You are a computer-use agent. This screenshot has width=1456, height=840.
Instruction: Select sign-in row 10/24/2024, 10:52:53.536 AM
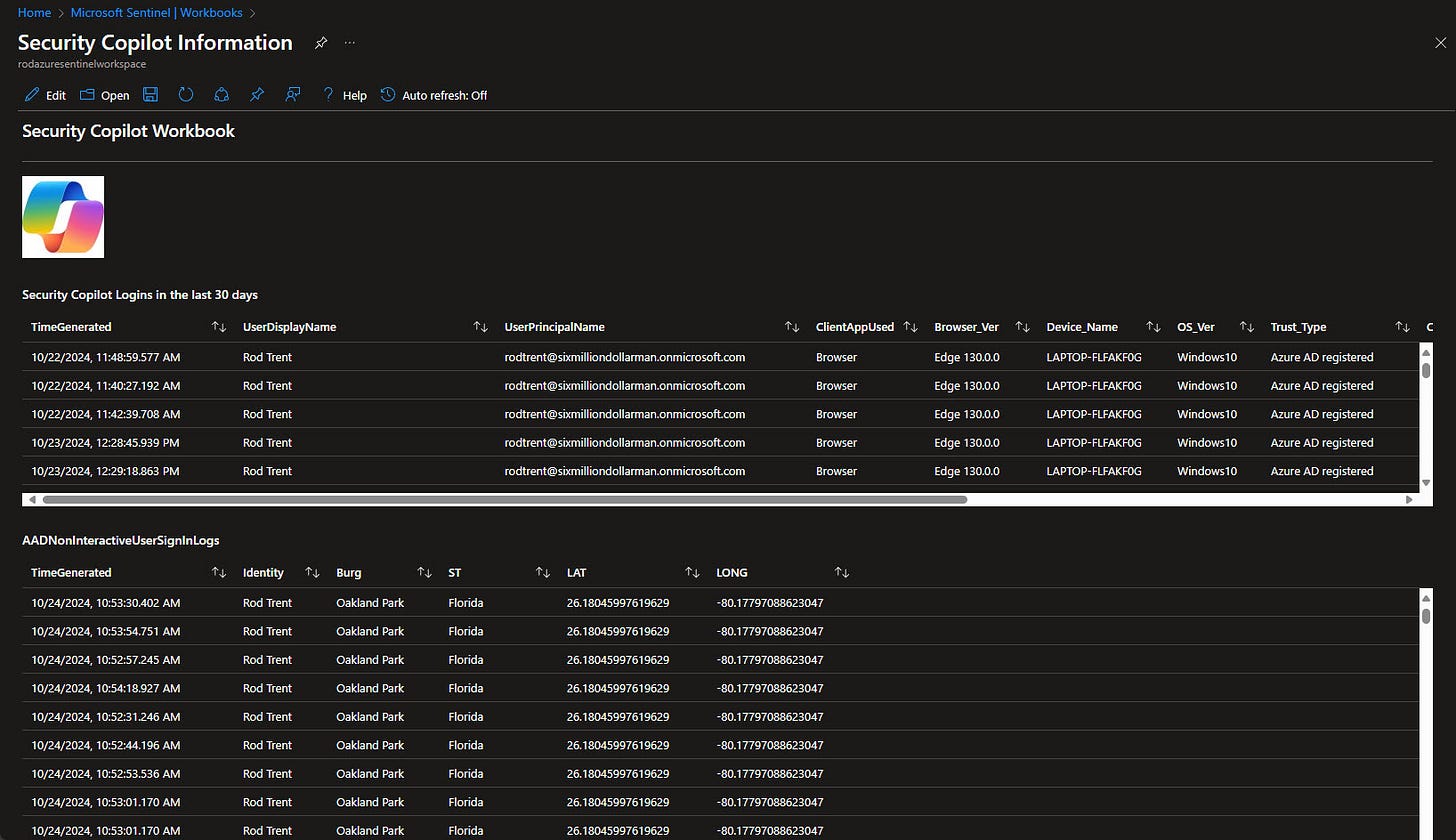click(x=720, y=774)
